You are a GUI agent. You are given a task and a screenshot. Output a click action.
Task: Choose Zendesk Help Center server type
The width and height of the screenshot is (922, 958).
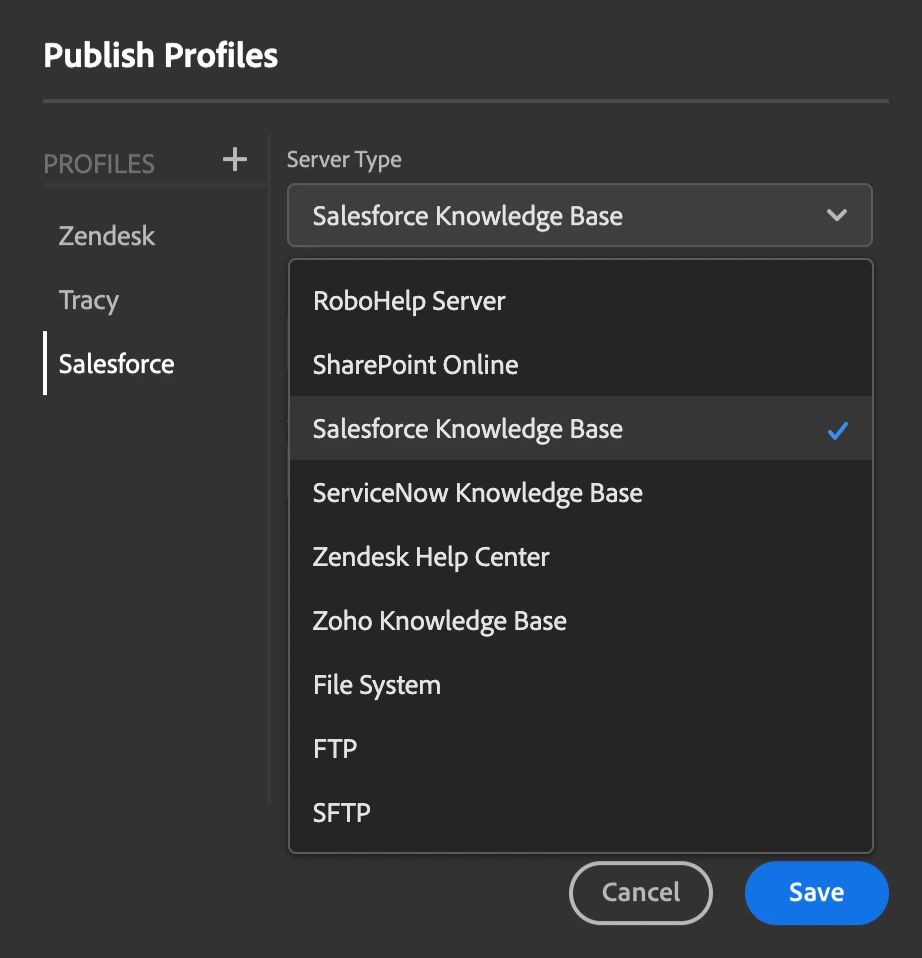coord(431,557)
